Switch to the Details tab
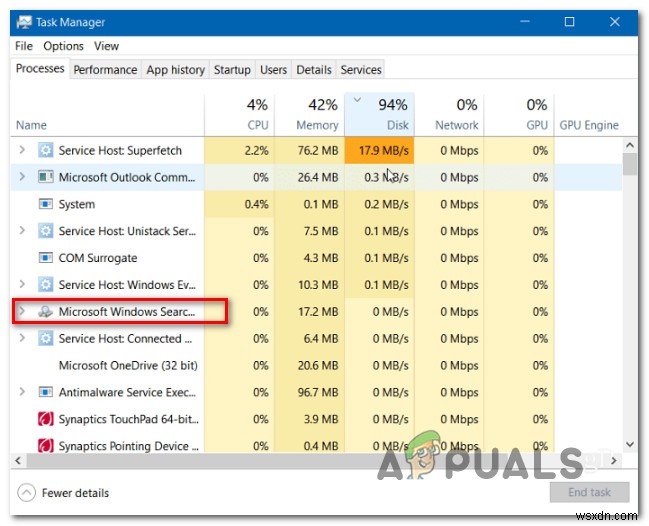Viewport: 649px width, 526px height. pos(314,70)
